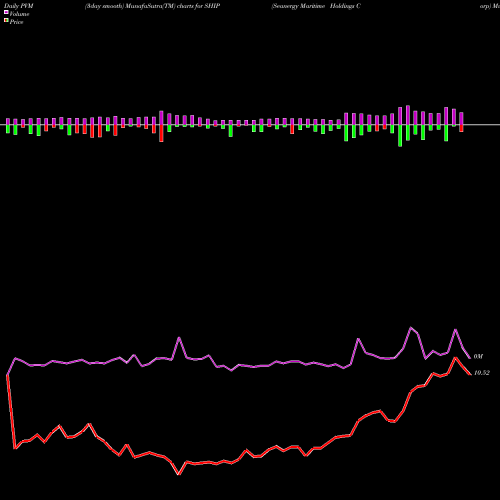Click "MunafaSutra(TM) charts for SHIP" heading

point(173,6)
